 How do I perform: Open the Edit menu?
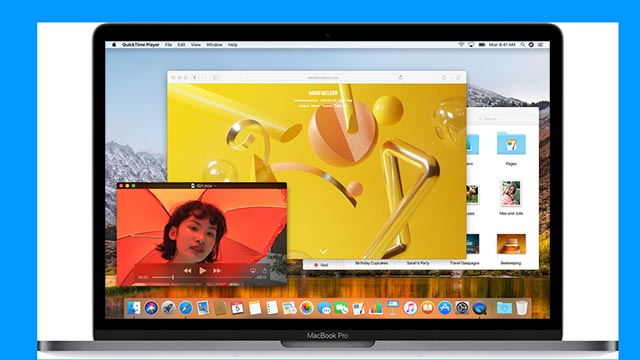182,45
